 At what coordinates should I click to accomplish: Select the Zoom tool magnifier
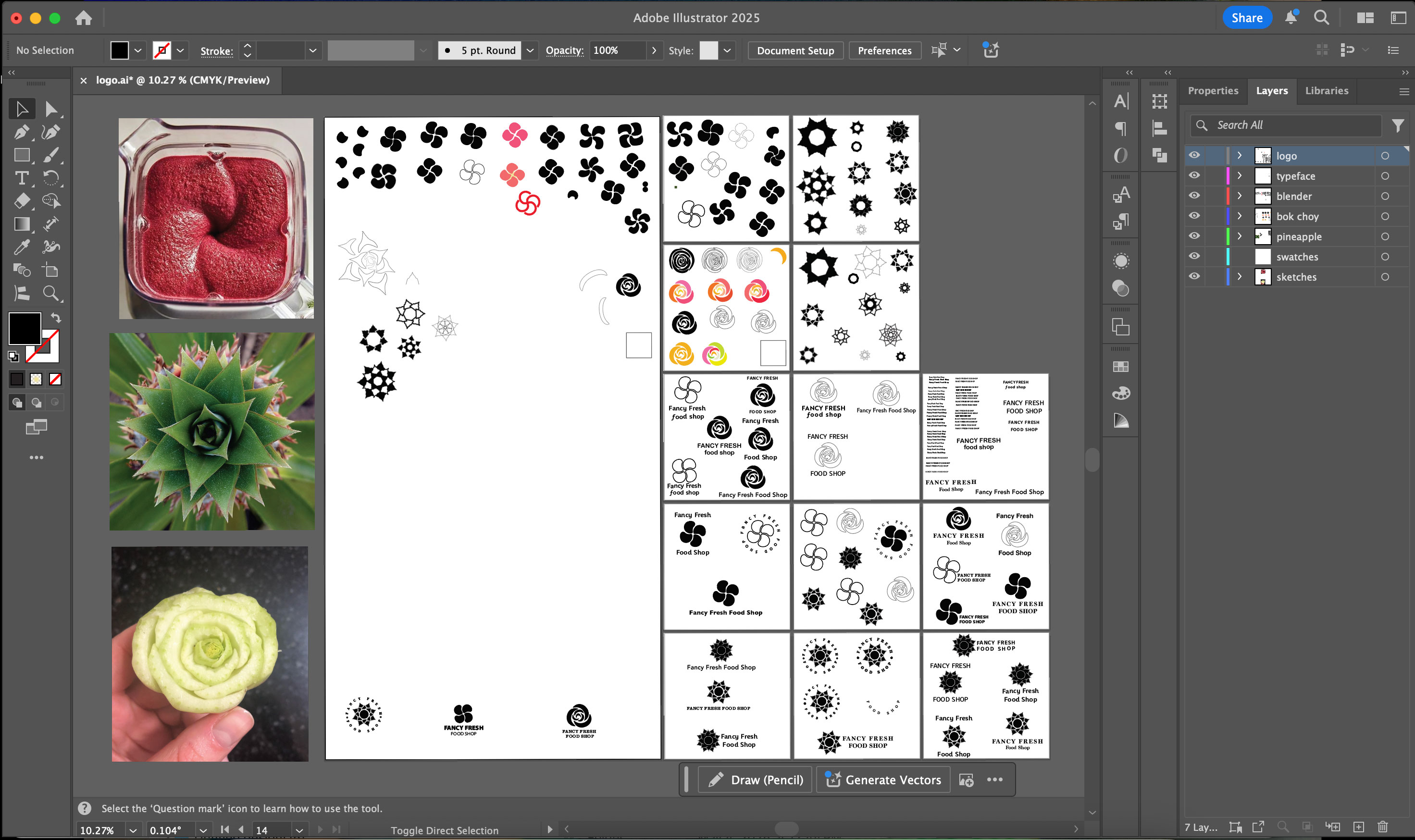pos(50,293)
